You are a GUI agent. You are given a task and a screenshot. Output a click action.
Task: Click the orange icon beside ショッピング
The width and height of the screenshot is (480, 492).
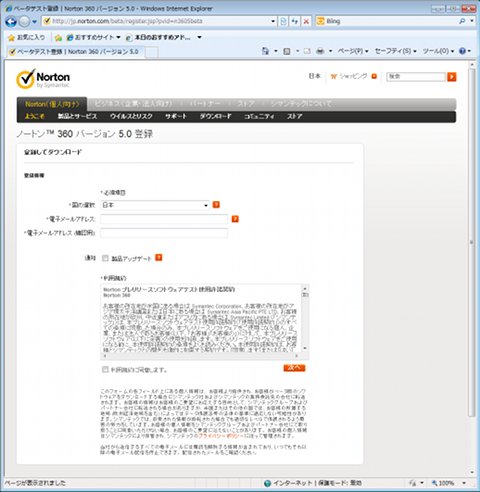pyautogui.click(x=374, y=76)
